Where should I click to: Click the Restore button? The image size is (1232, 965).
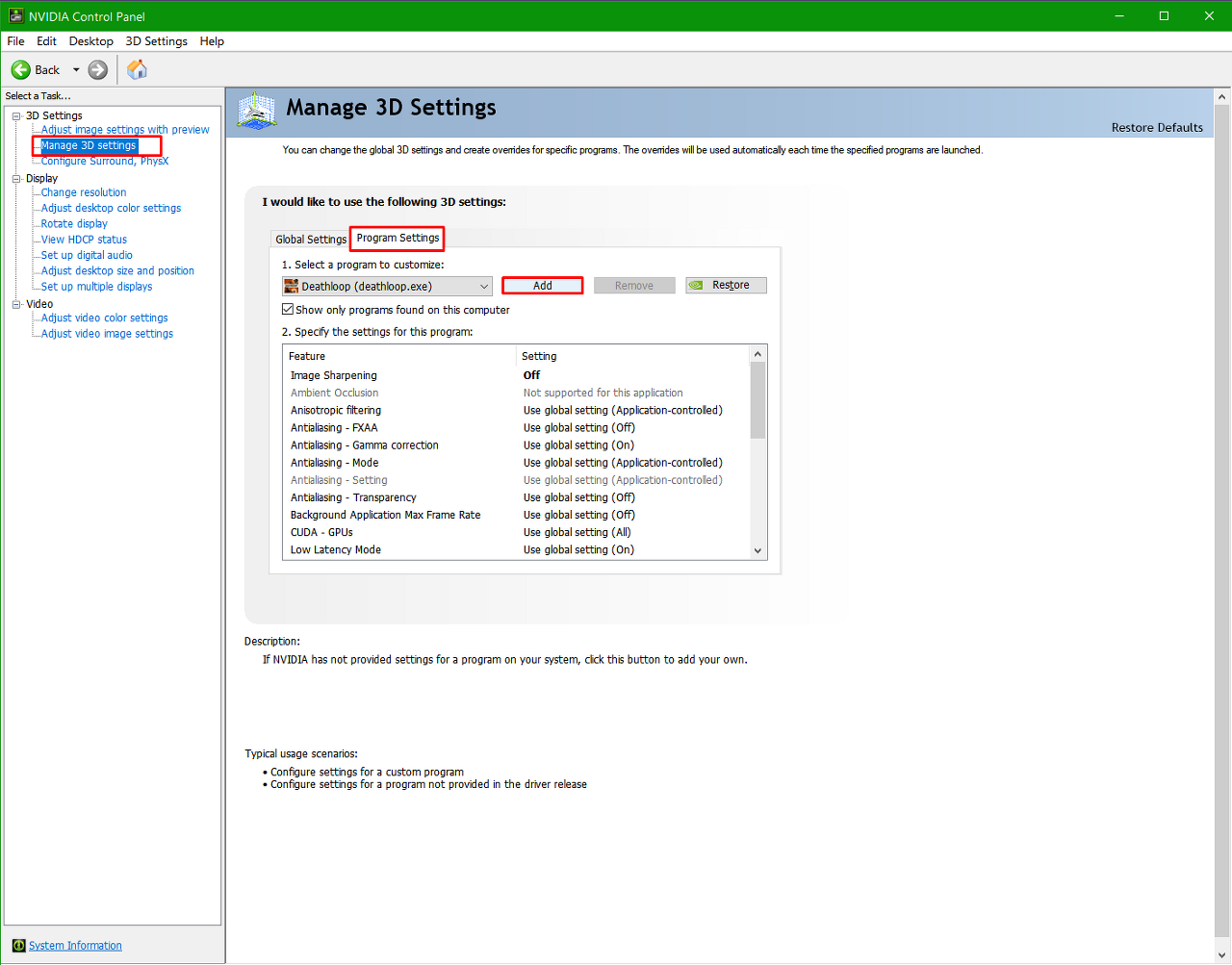pyautogui.click(x=727, y=286)
